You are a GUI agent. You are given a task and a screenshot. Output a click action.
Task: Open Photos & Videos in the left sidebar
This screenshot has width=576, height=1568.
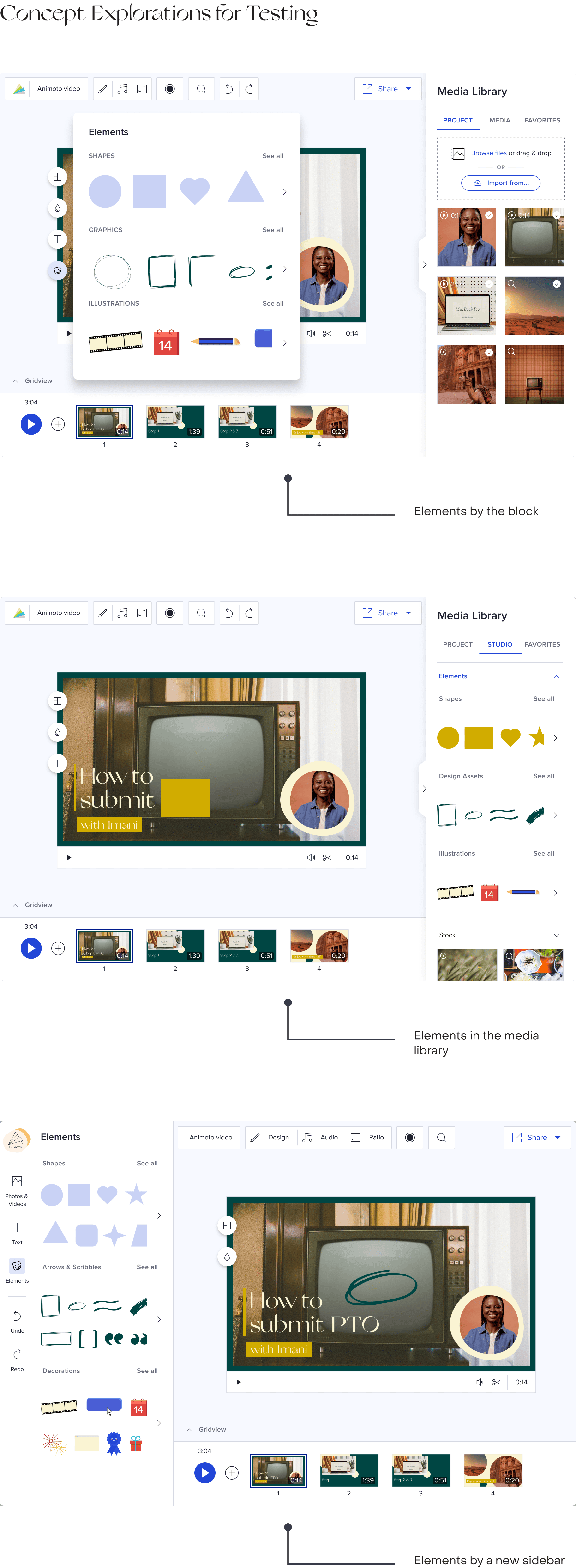17,1191
